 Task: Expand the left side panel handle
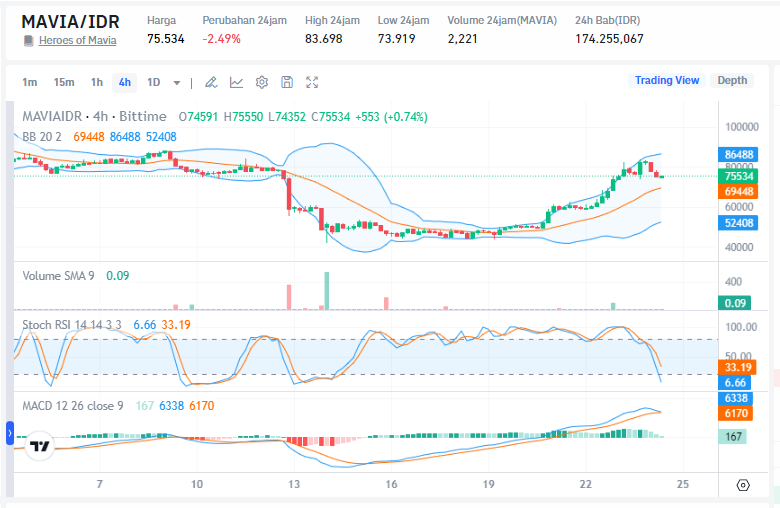(x=10, y=433)
